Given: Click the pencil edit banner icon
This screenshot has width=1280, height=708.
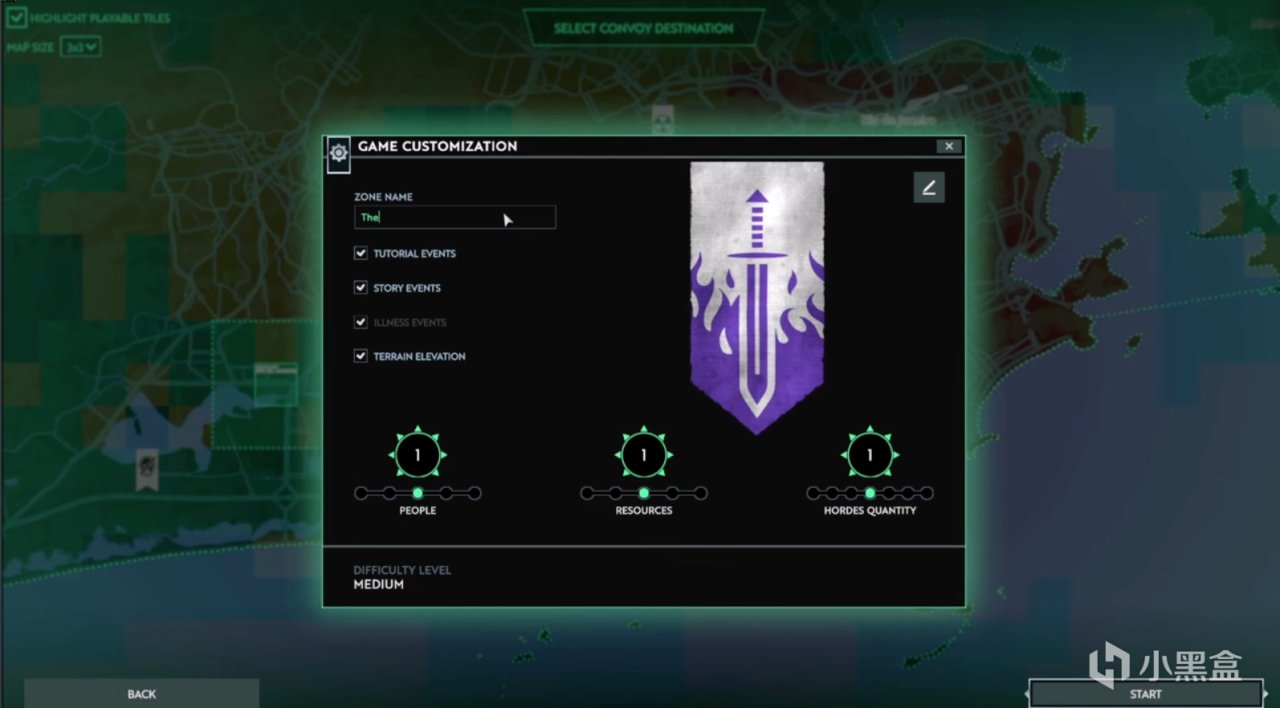Looking at the screenshot, I should 929,187.
